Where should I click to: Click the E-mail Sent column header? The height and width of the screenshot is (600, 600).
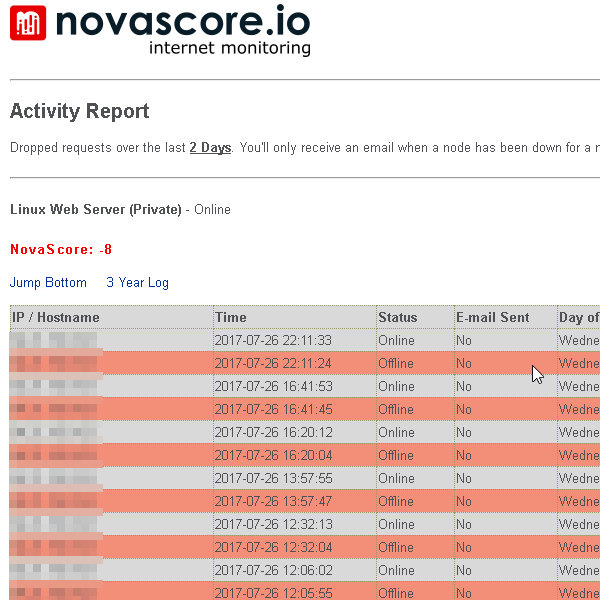click(x=493, y=318)
